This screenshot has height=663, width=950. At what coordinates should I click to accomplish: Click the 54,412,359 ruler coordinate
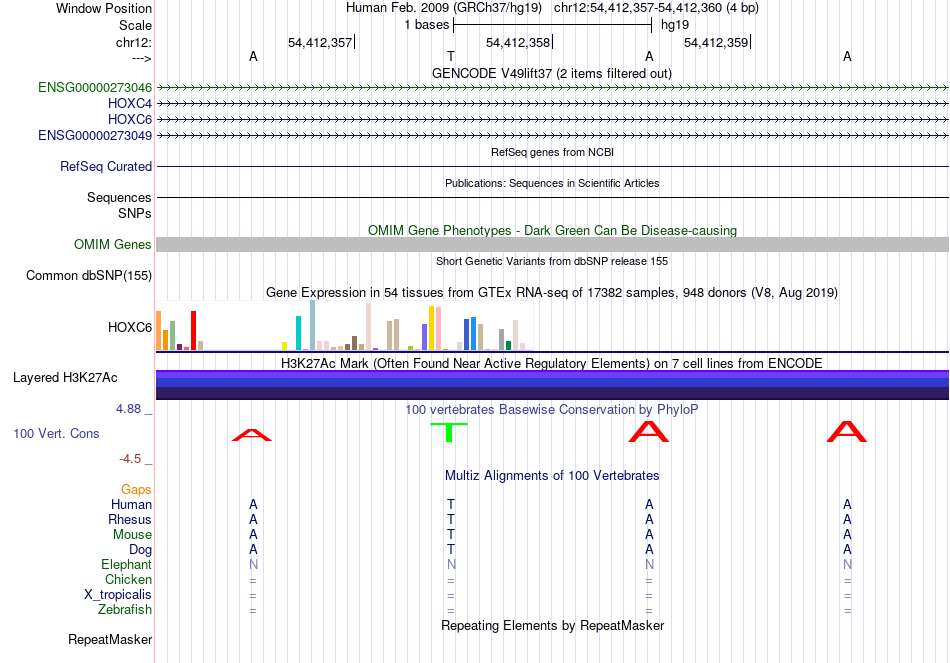pos(716,42)
